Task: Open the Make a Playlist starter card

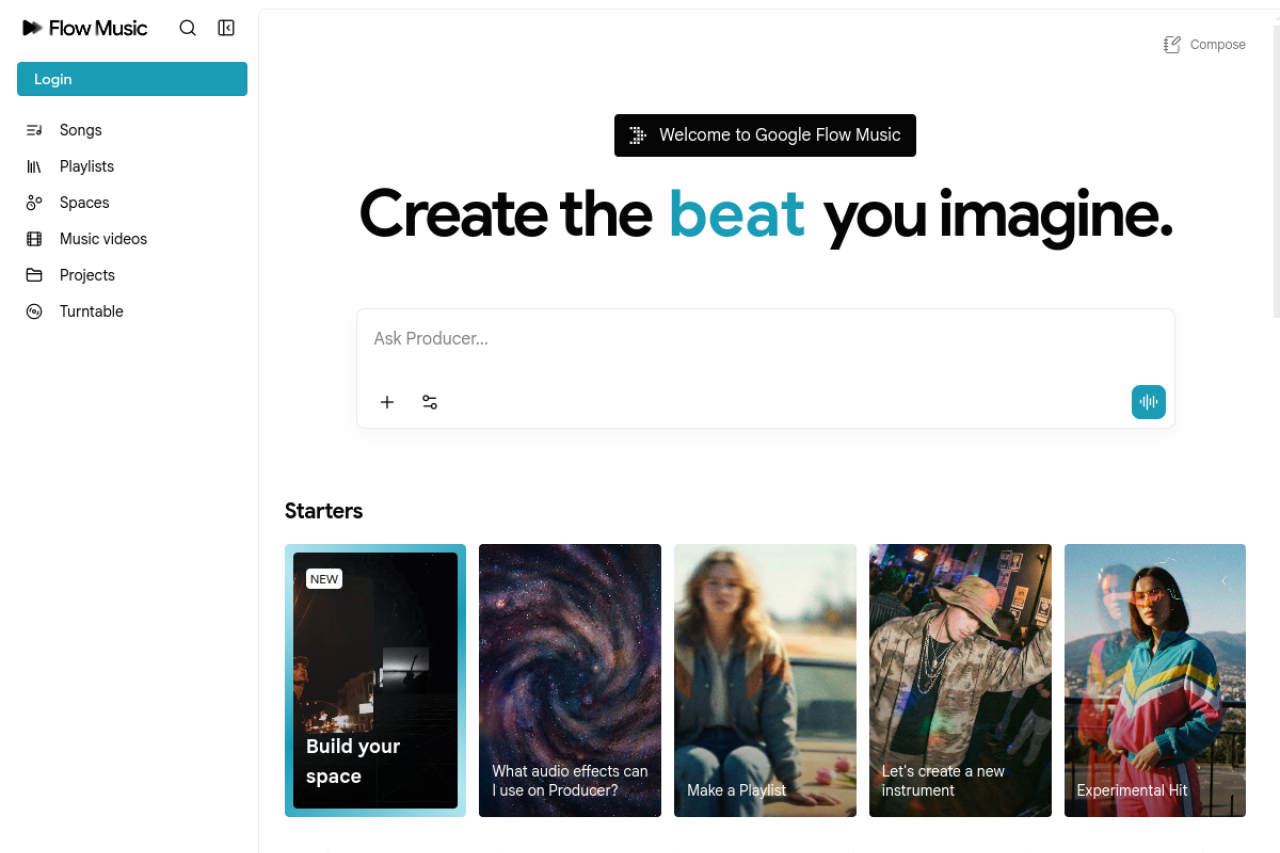Action: click(765, 680)
